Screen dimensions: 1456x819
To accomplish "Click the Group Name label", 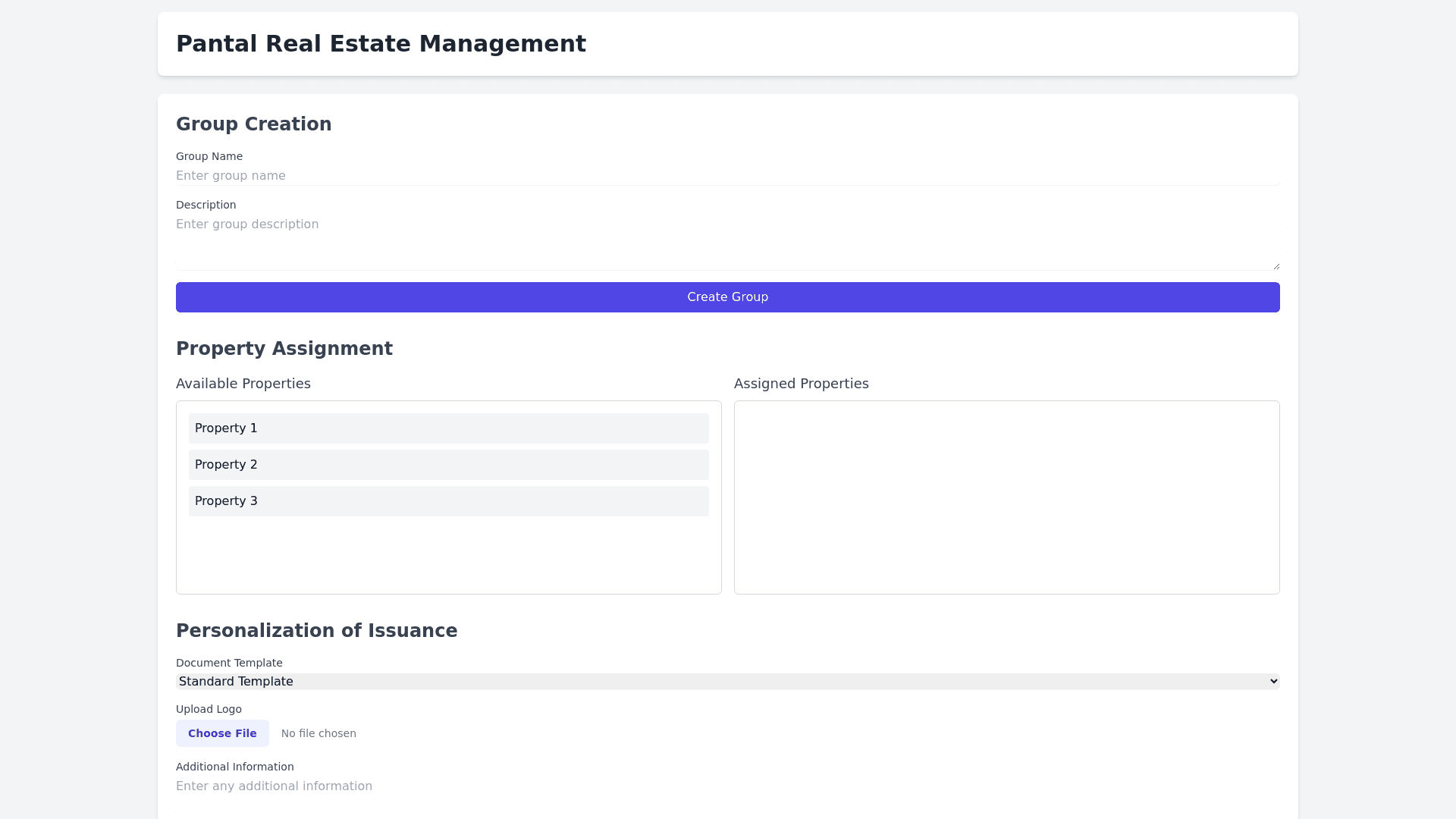I will [x=209, y=157].
